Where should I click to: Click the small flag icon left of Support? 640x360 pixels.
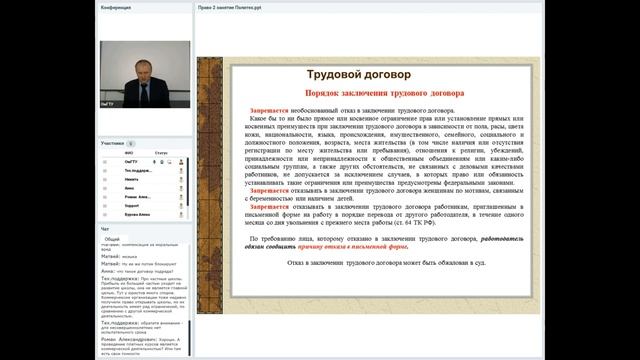(105, 206)
